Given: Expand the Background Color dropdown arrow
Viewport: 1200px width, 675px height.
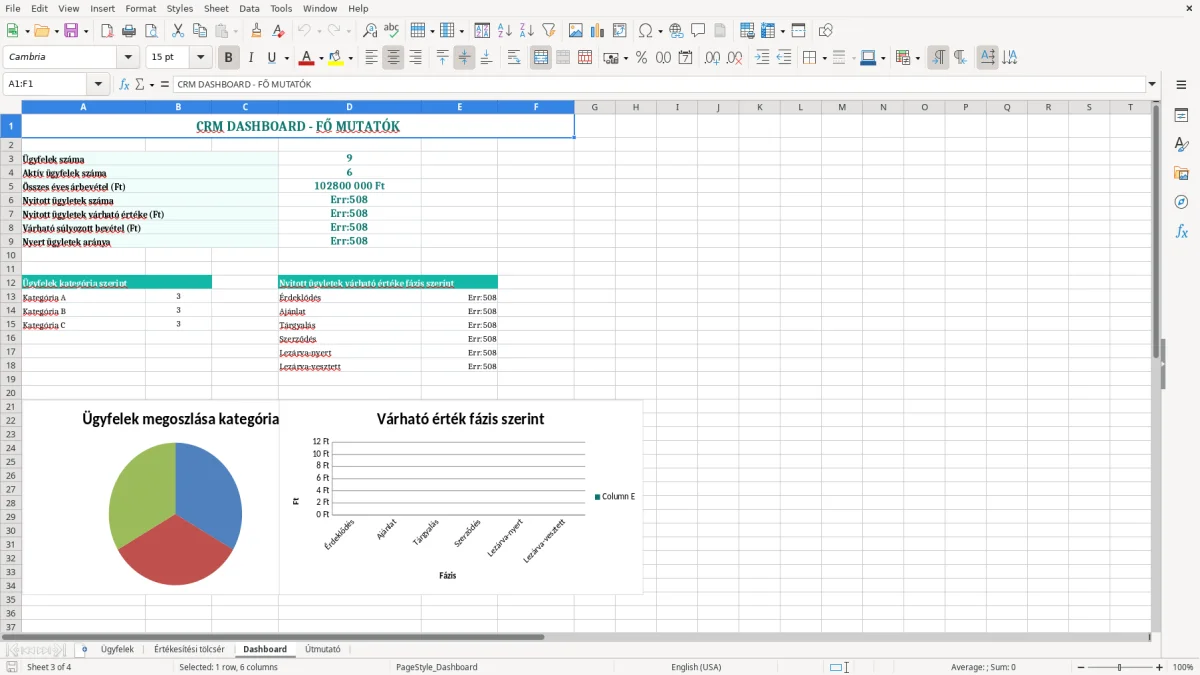Looking at the screenshot, I should point(351,58).
